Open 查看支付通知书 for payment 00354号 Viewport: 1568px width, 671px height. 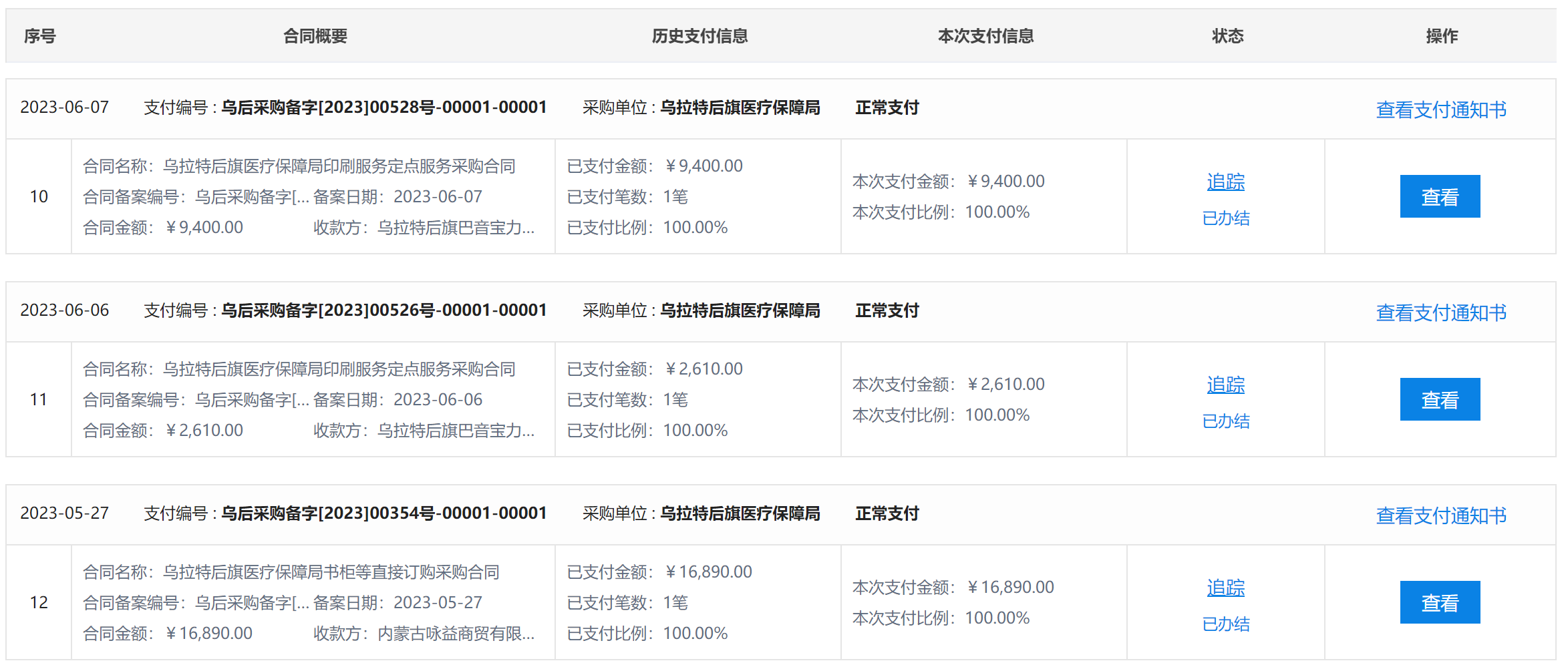coord(1441,515)
